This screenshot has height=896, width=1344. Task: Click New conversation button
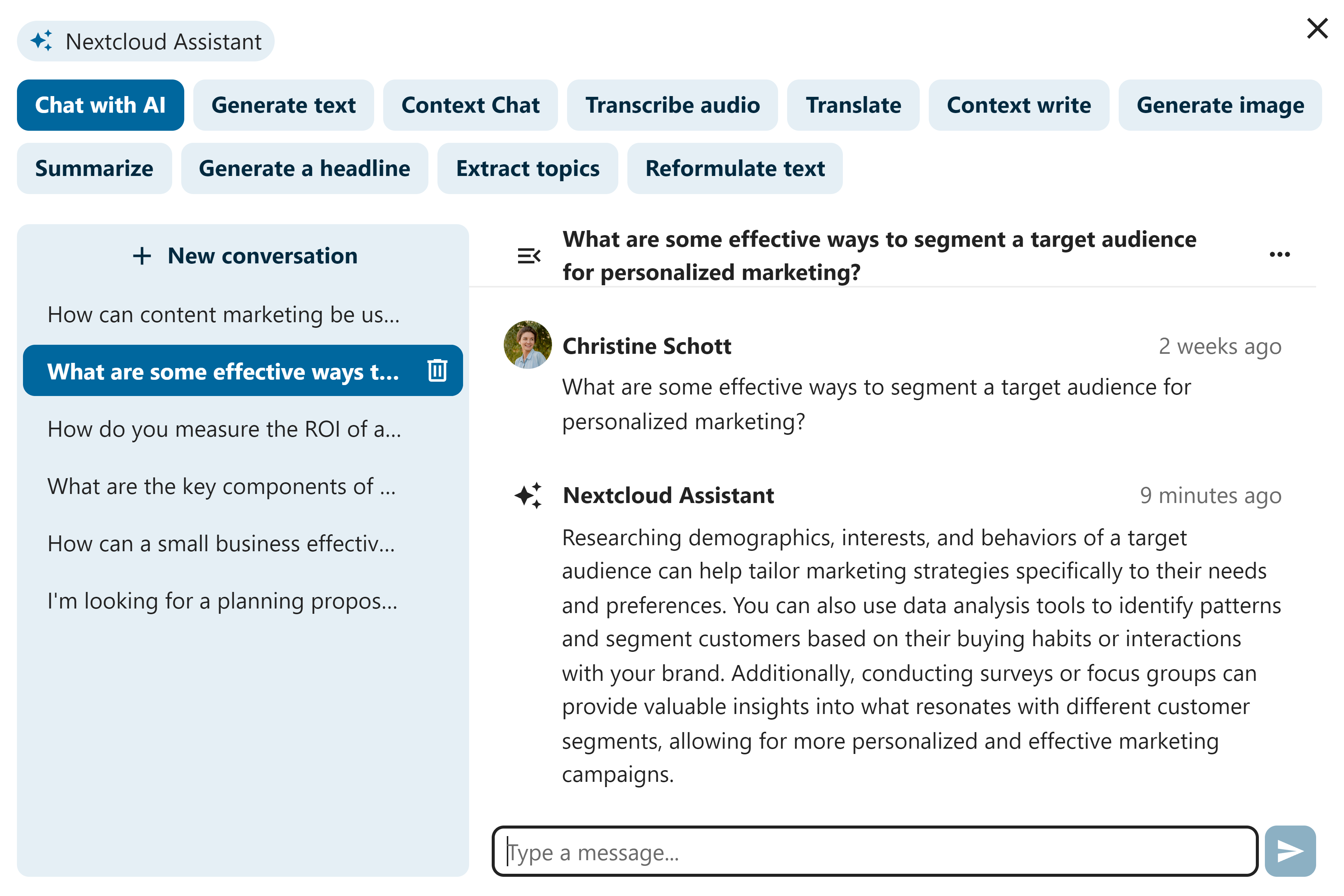point(243,255)
